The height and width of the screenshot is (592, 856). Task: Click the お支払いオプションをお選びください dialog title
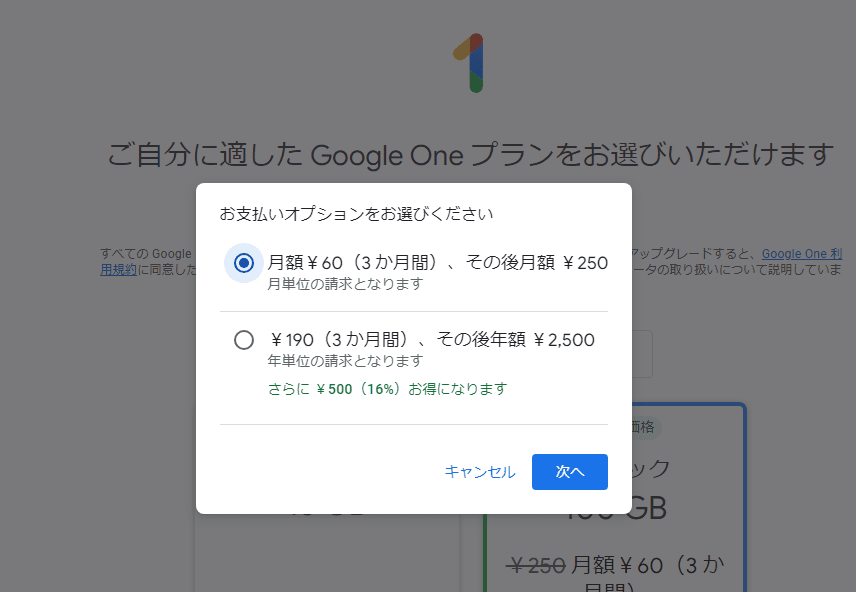356,214
